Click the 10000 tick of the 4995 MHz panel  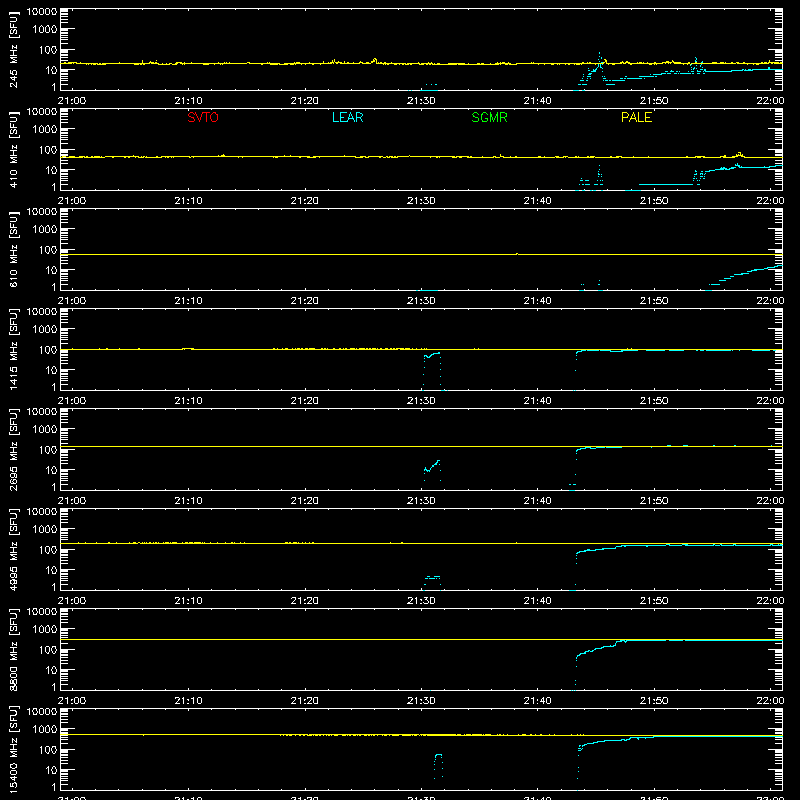pyautogui.click(x=42, y=512)
